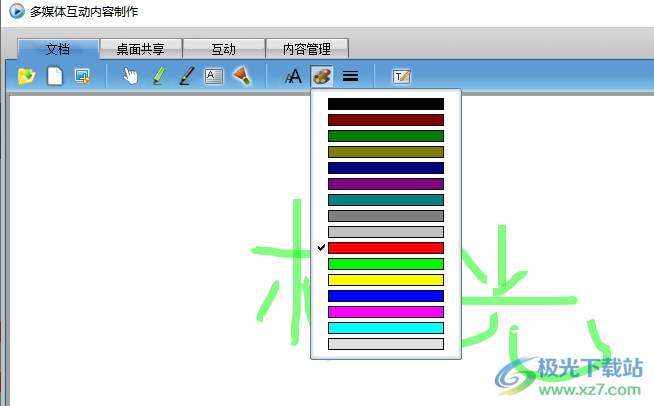654x406 pixels.
Task: Select the black pen tool
Action: [186, 76]
